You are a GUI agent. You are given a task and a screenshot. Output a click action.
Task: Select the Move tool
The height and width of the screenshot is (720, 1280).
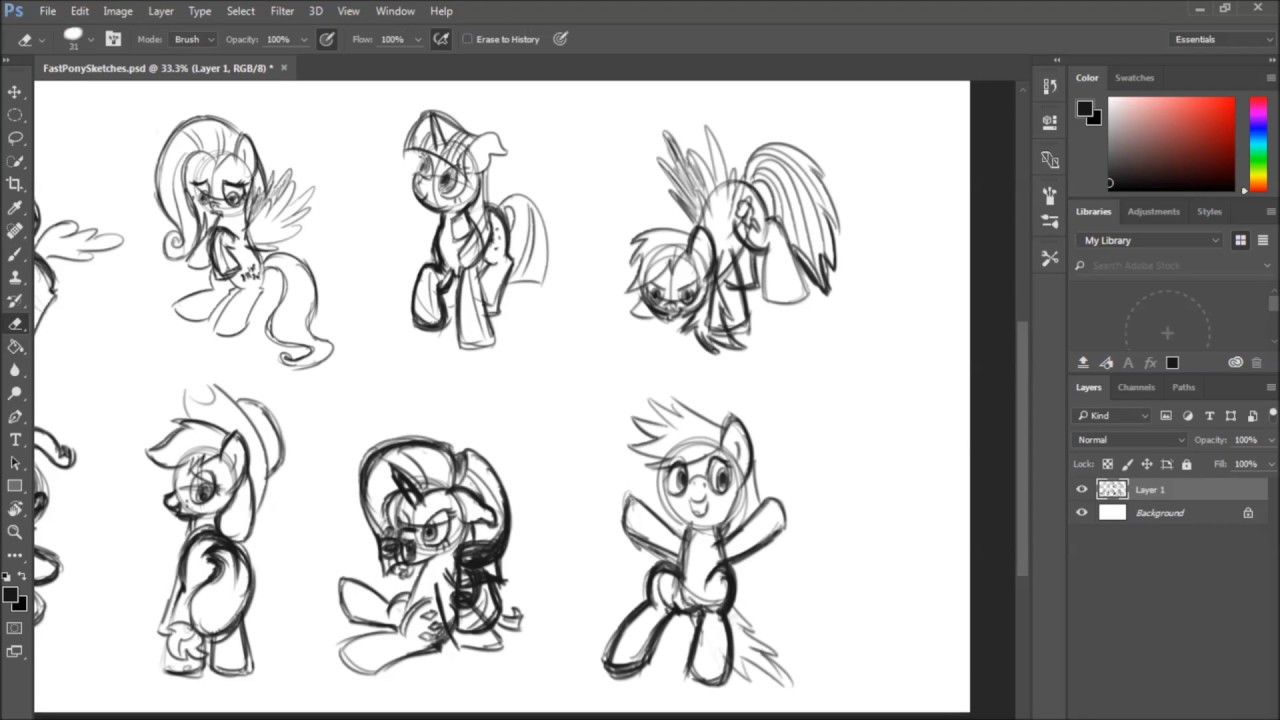[15, 92]
